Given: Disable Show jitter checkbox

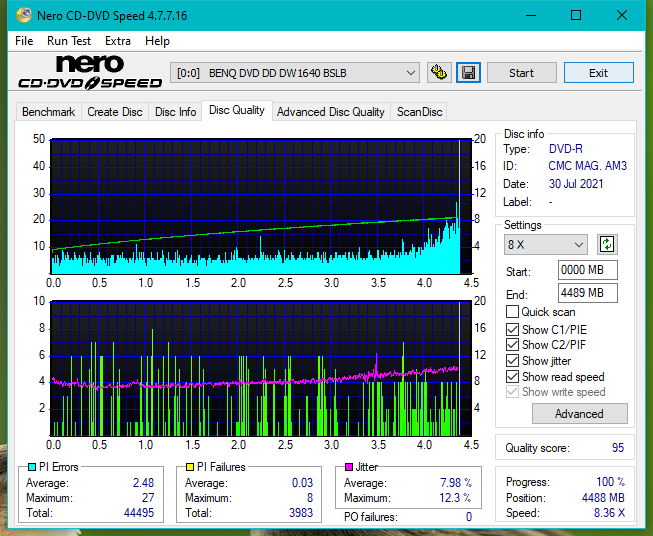Looking at the screenshot, I should tap(512, 361).
